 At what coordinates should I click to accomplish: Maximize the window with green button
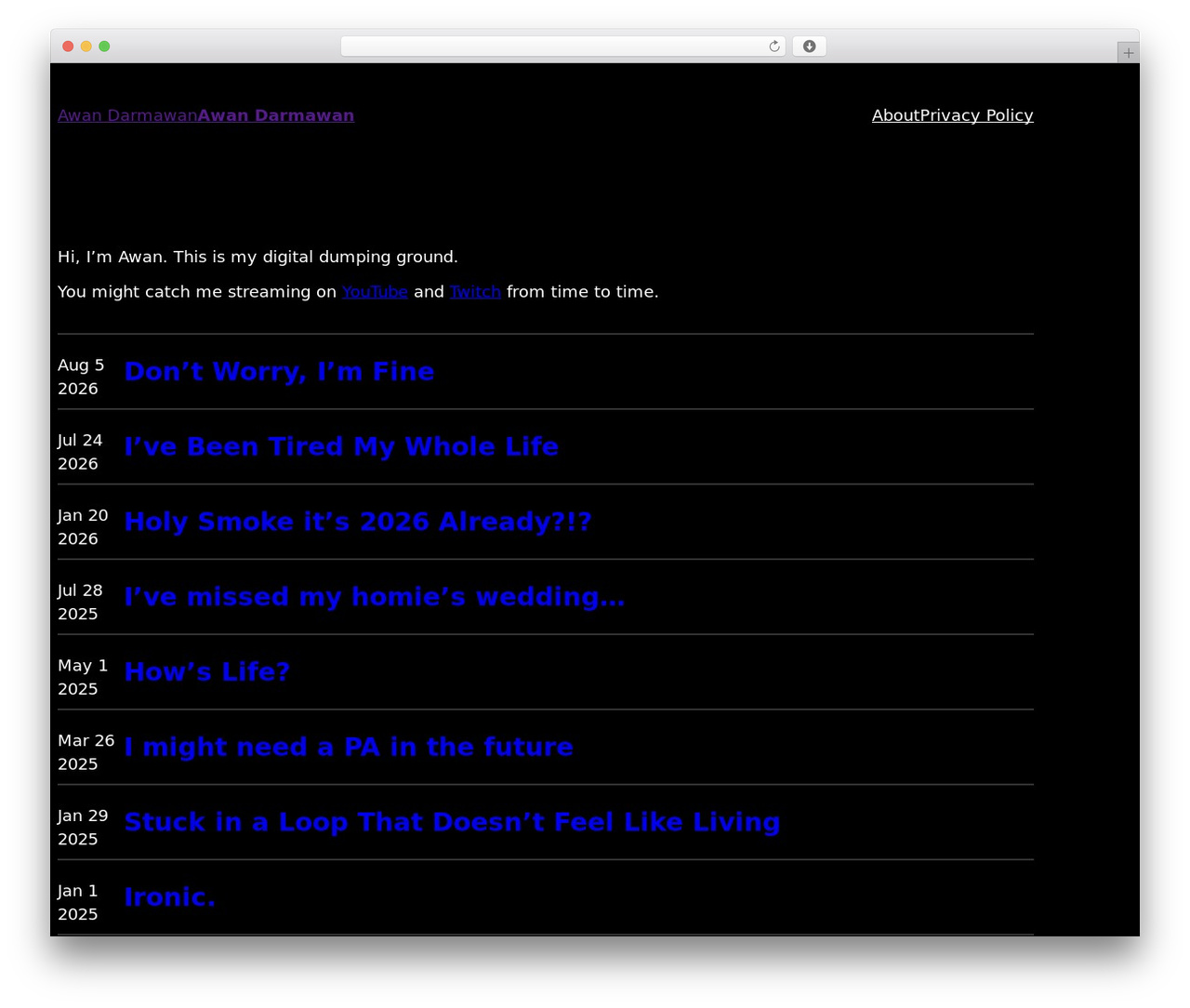[x=104, y=46]
